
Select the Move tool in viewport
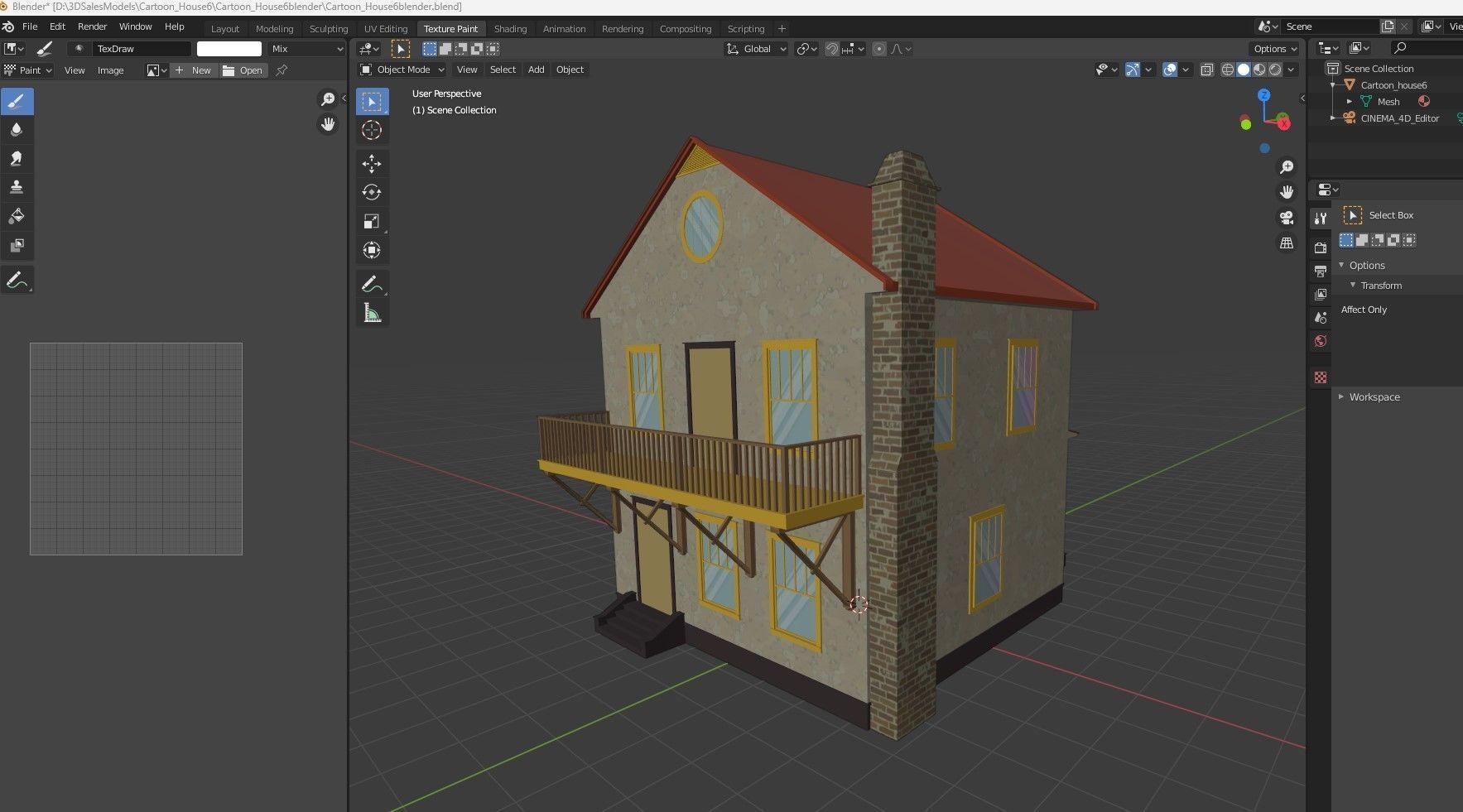[x=372, y=163]
